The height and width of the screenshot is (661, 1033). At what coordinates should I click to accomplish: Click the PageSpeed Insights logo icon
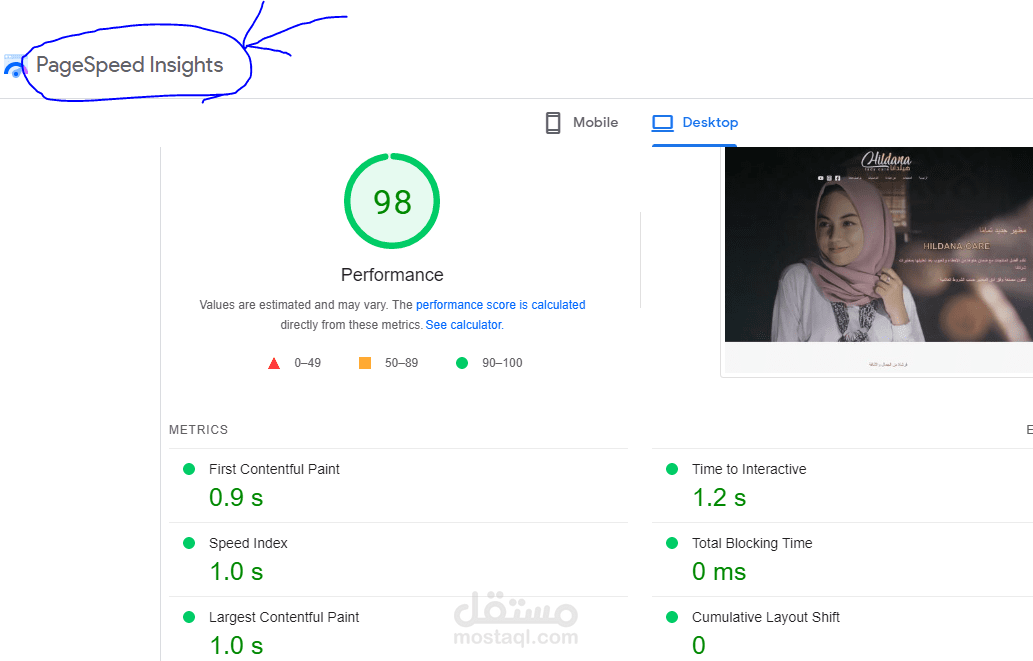pyautogui.click(x=14, y=67)
